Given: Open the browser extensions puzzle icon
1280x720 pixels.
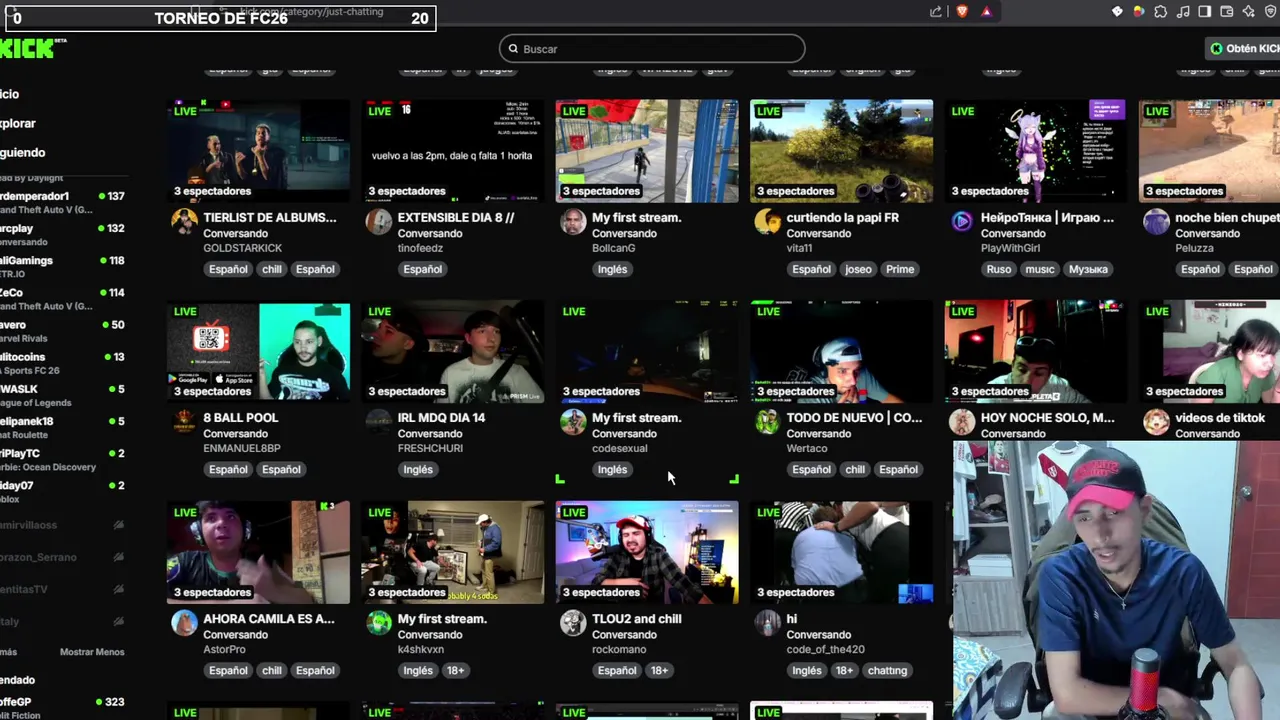Looking at the screenshot, I should 1160,12.
